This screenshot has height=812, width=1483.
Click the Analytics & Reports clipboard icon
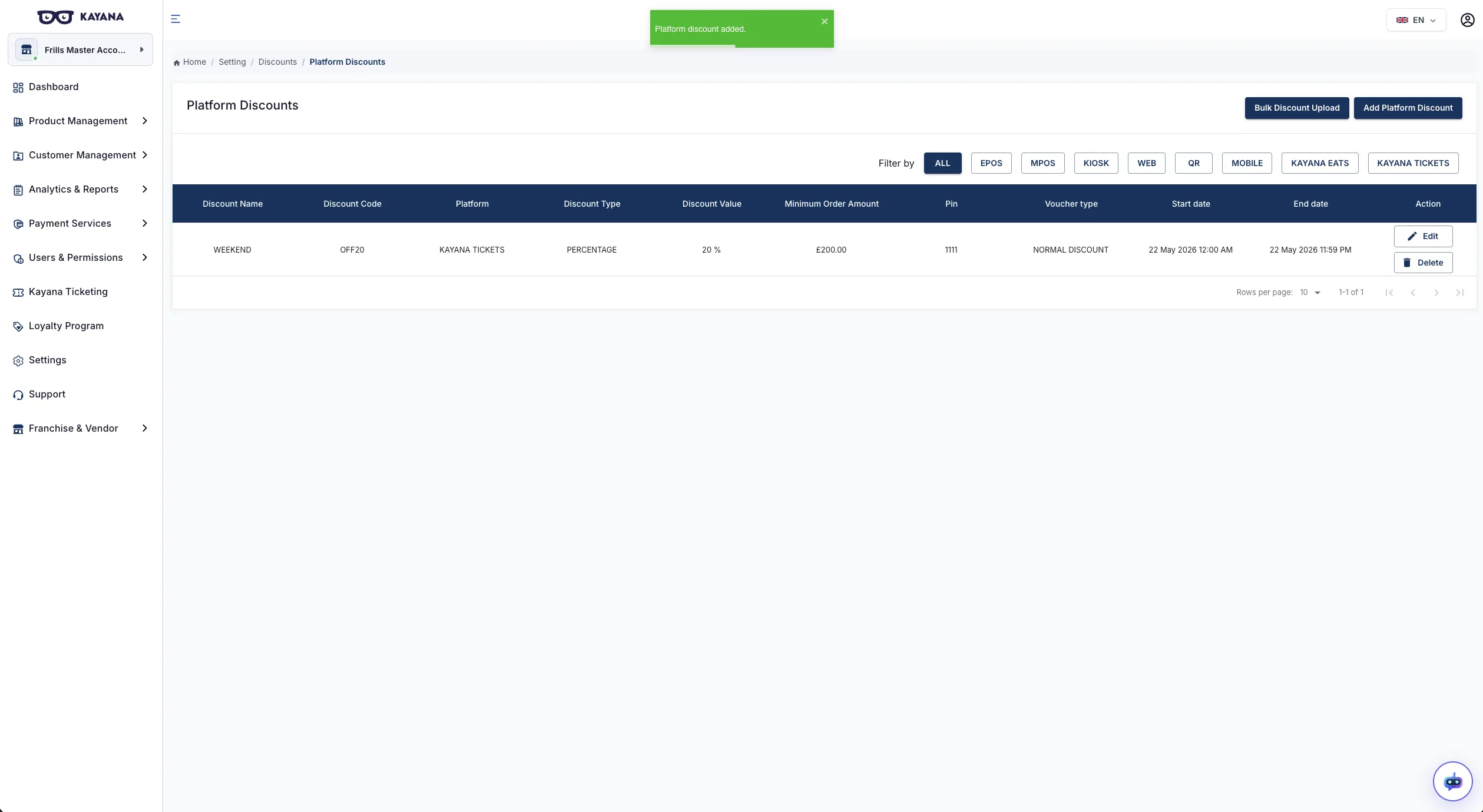[x=18, y=190]
